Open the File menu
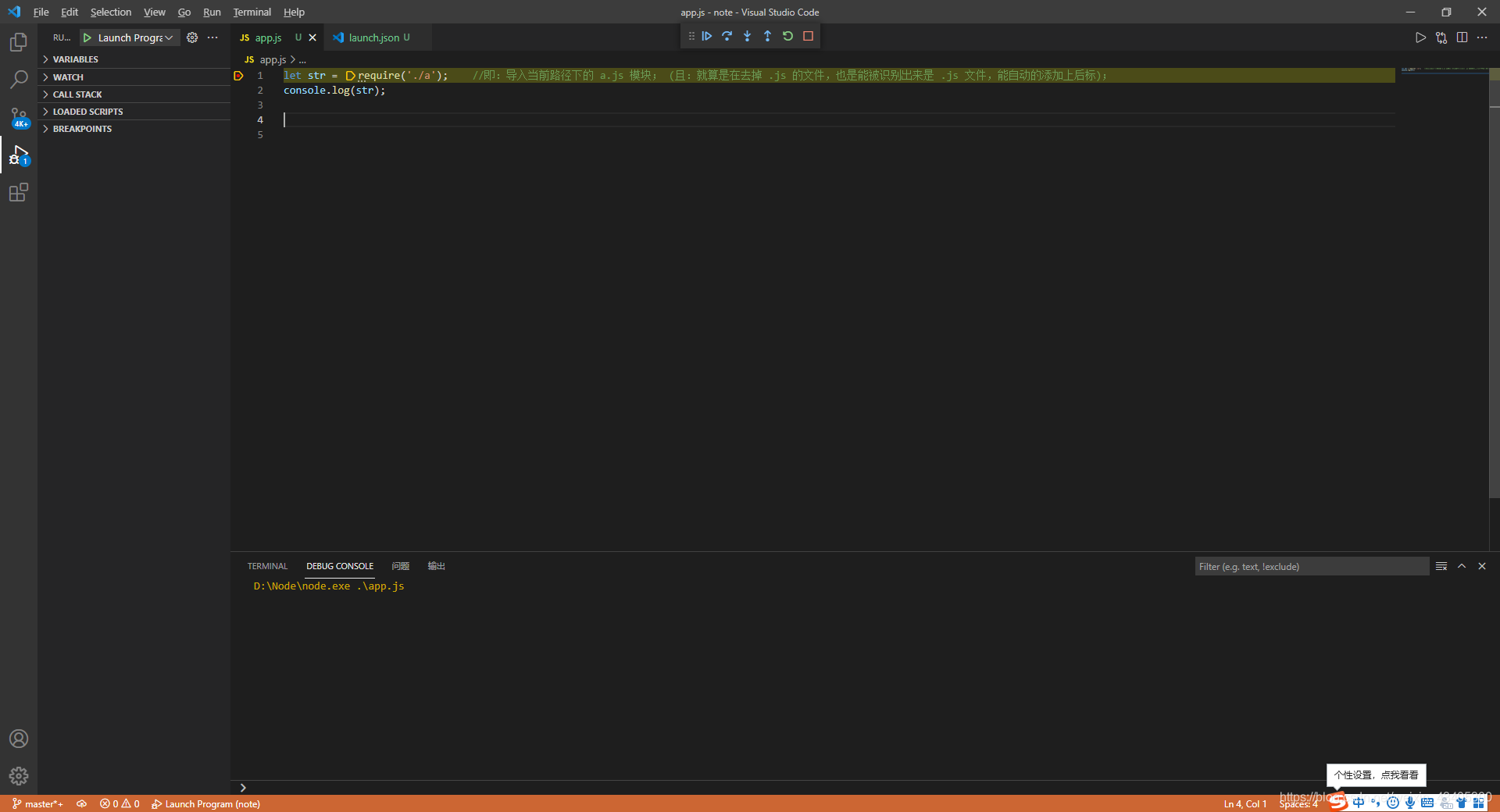This screenshot has width=1500, height=812. click(41, 12)
